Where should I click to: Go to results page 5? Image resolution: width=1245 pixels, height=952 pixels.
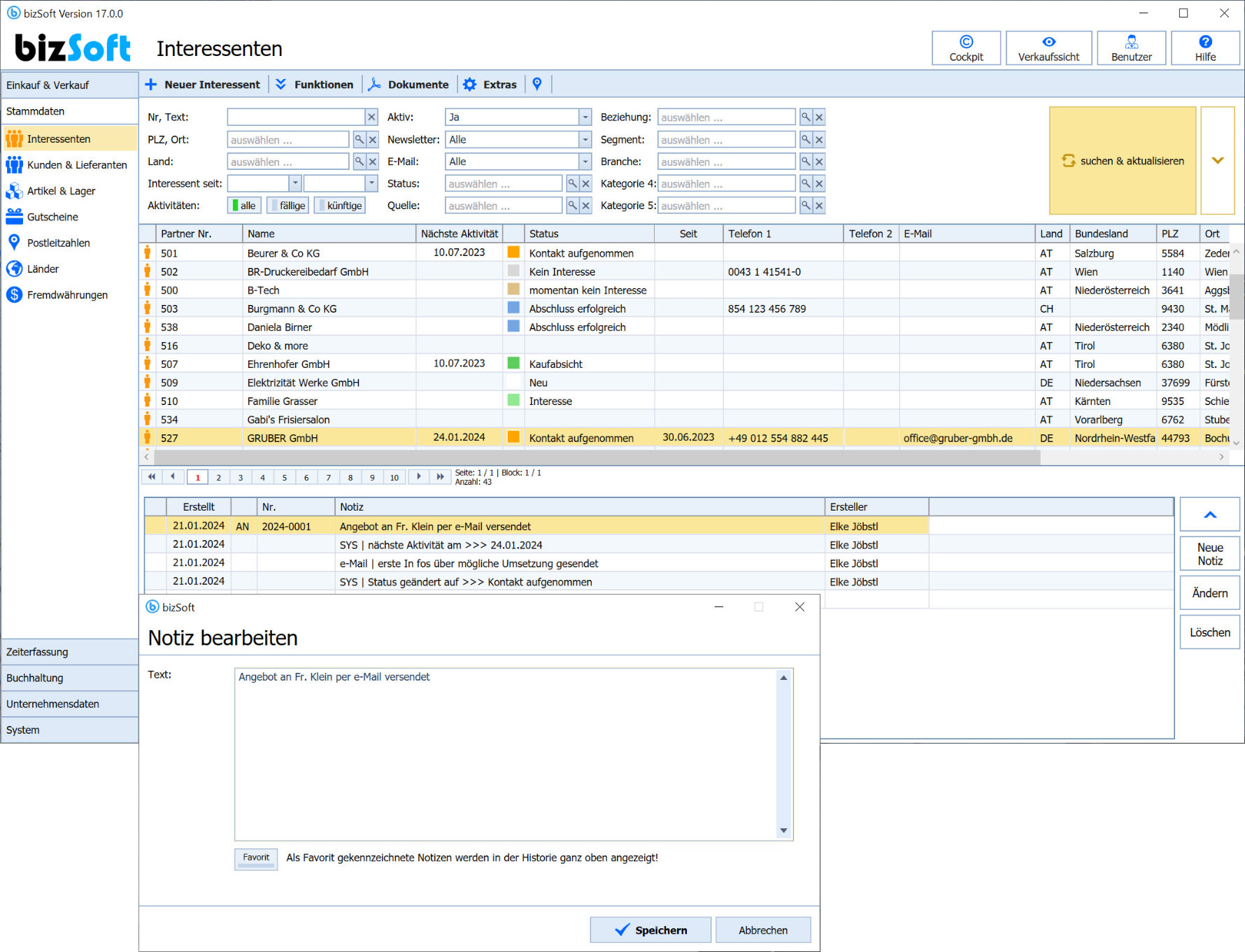click(x=284, y=477)
